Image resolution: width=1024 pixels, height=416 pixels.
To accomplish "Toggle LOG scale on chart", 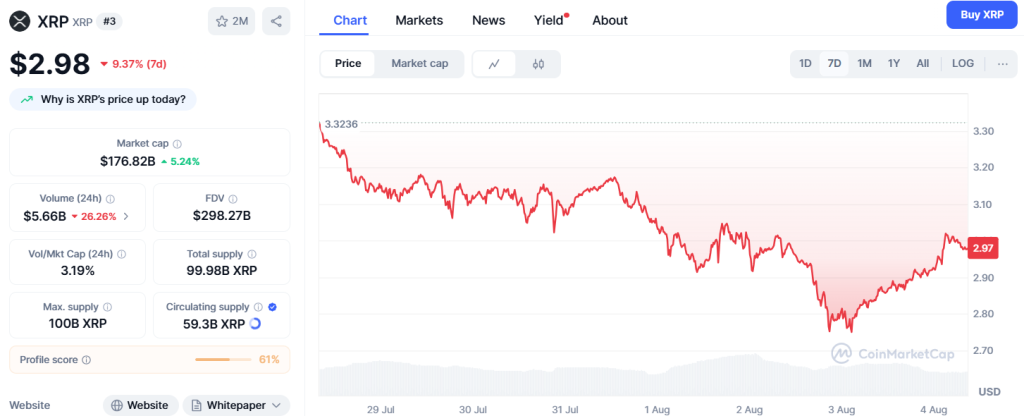I will coord(962,64).
